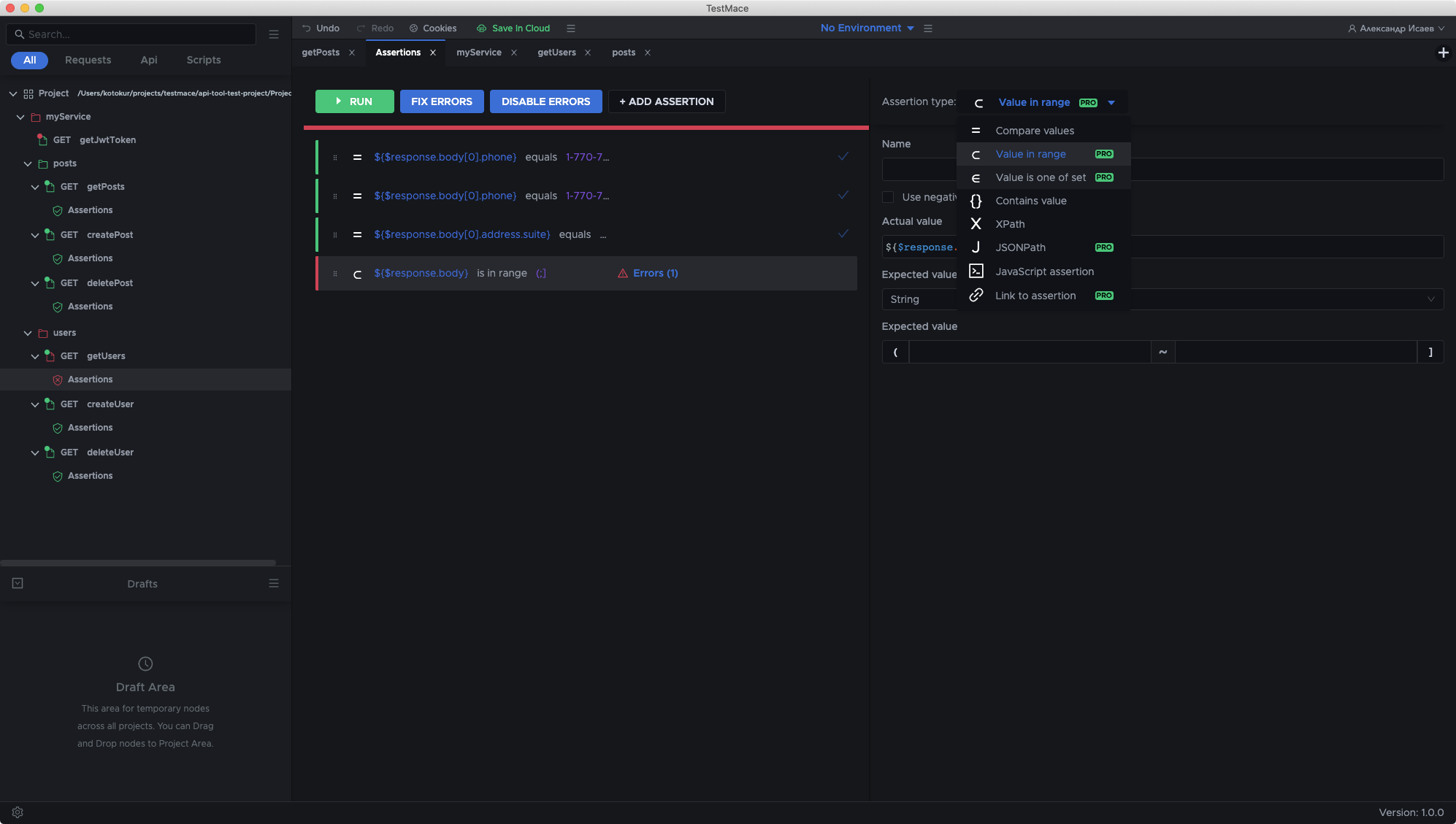Click the XPath icon in assertion type list
1456x824 pixels.
976,224
